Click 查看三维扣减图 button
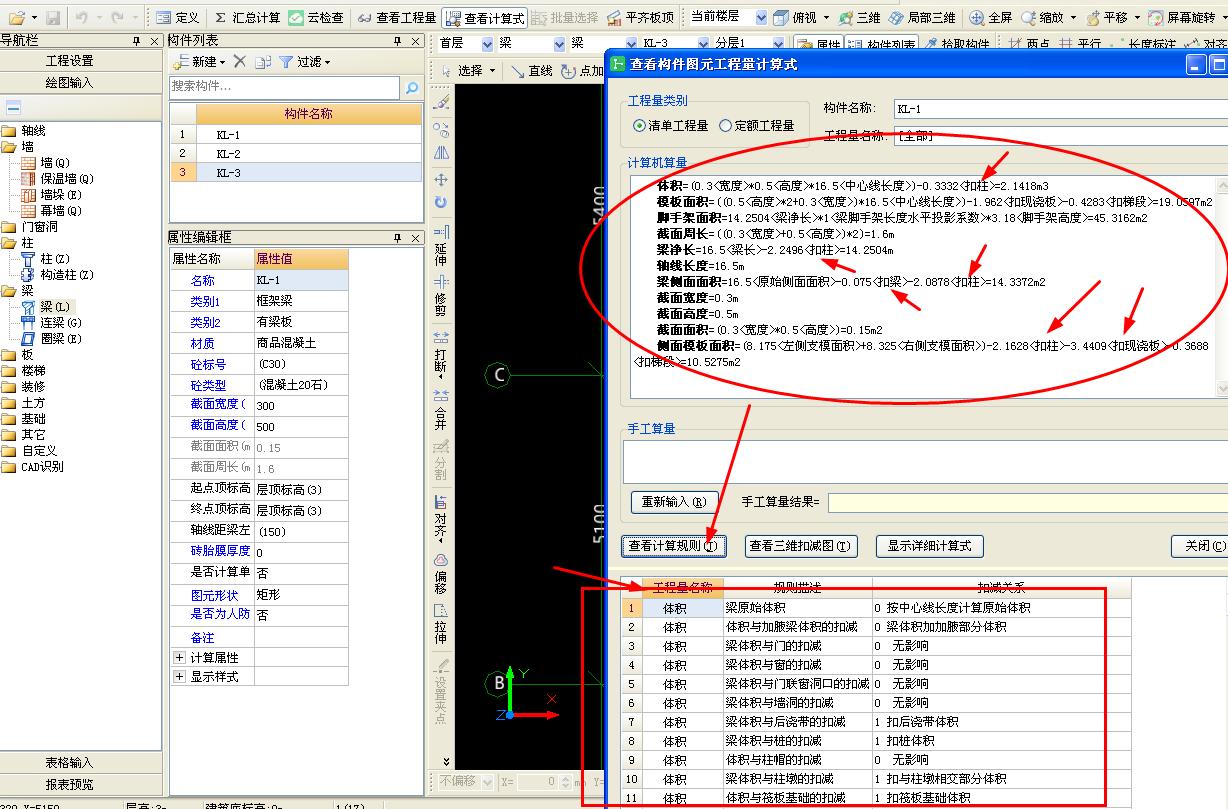 point(802,546)
